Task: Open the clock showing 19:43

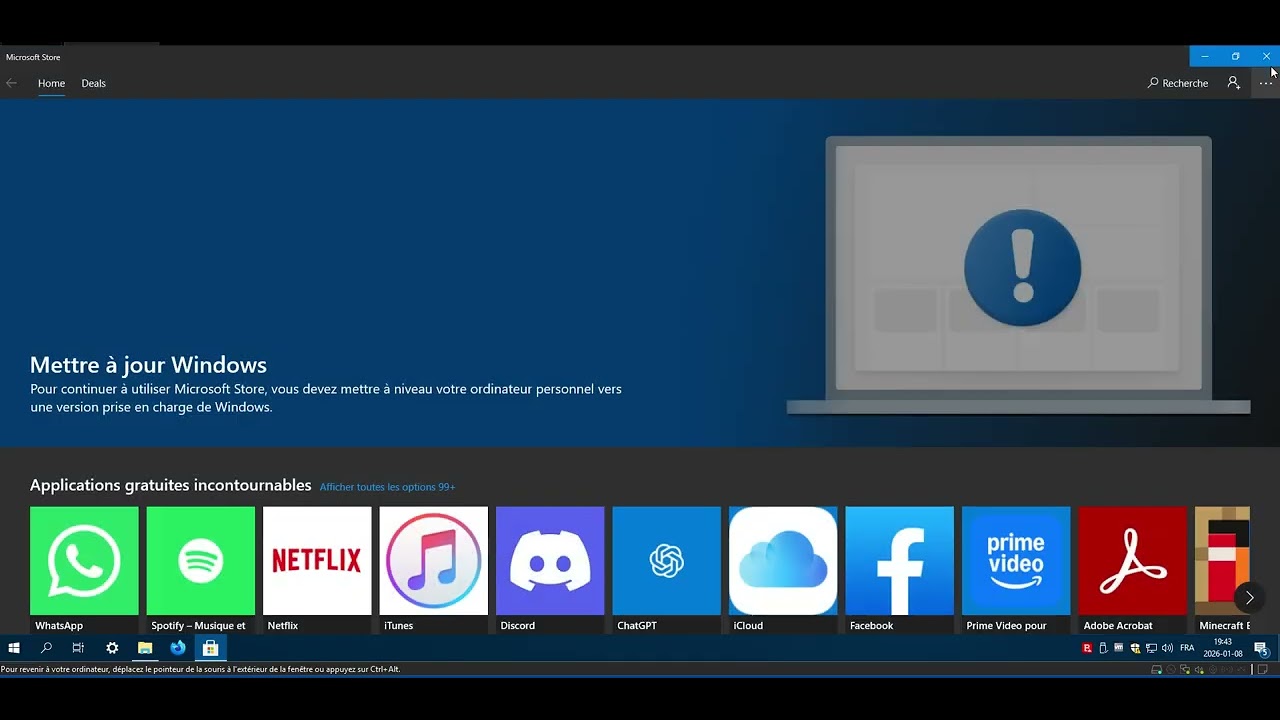Action: (x=1223, y=648)
